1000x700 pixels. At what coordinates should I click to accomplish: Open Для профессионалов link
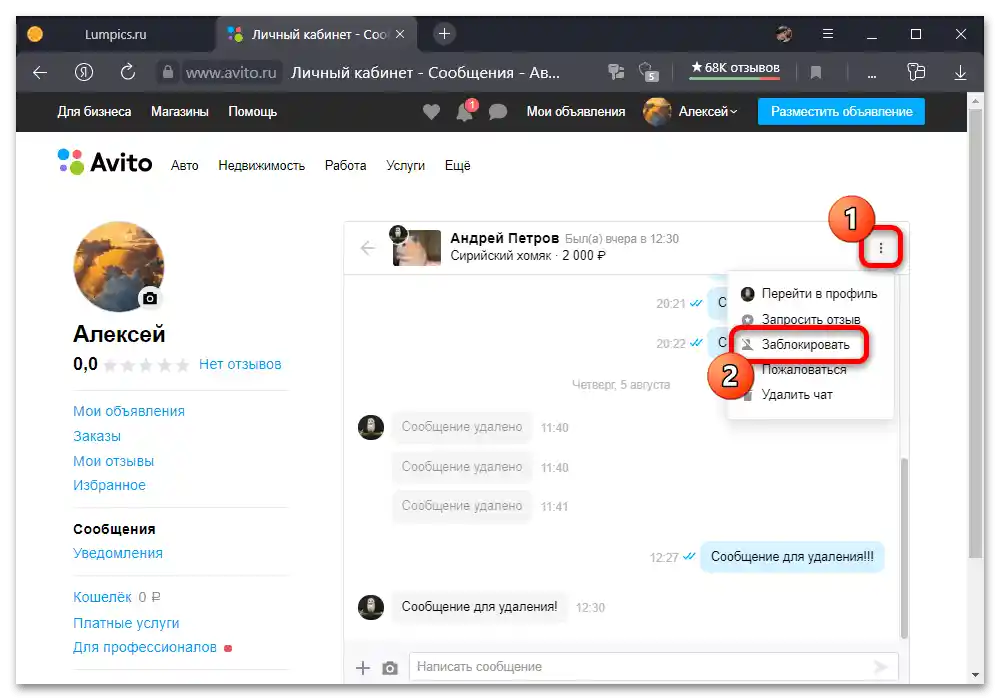coord(145,648)
